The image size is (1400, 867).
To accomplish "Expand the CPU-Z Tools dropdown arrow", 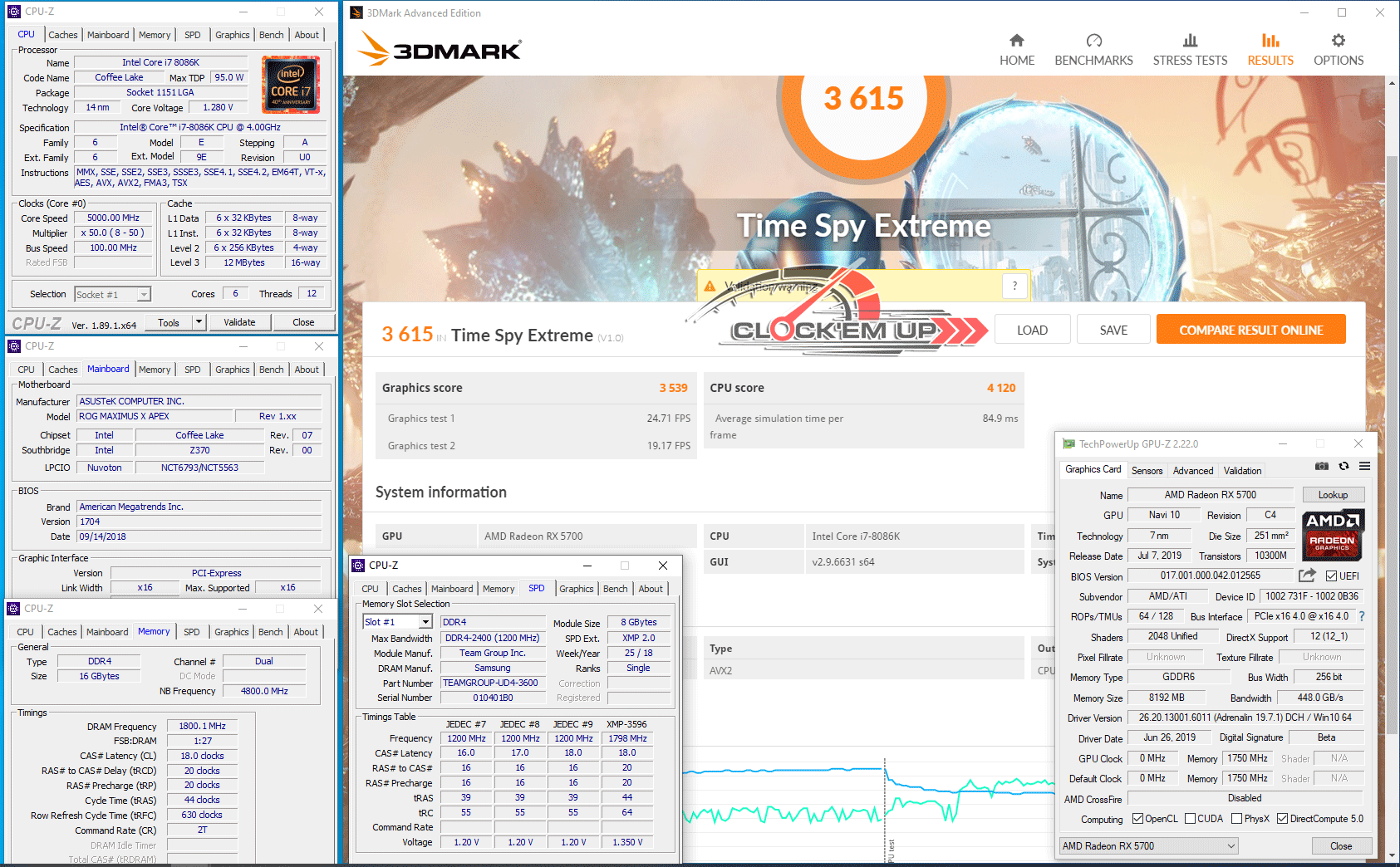I will click(x=199, y=322).
